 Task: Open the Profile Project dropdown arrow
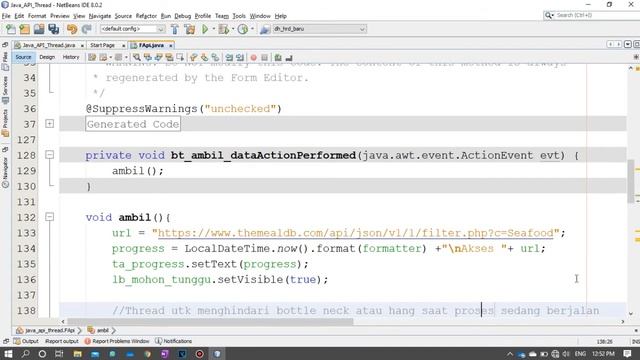click(252, 29)
